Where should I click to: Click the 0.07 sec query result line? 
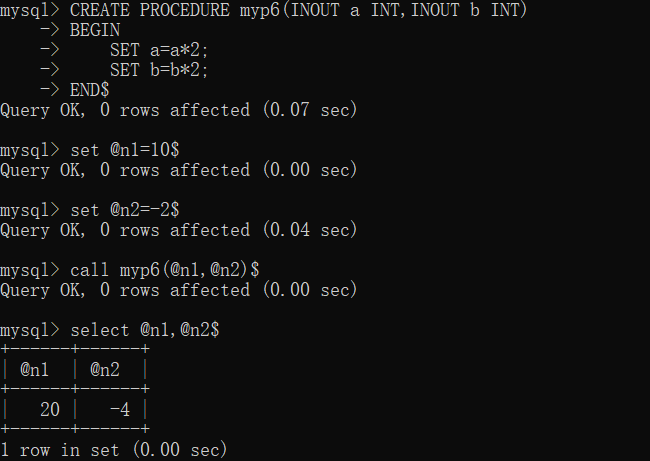[x=179, y=110]
